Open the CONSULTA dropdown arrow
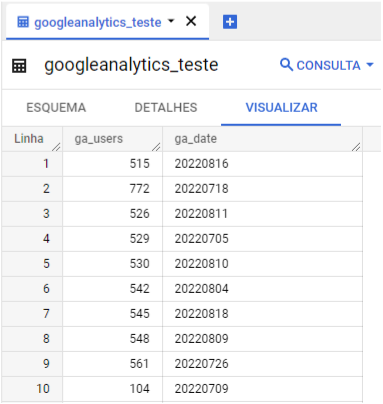Viewport: 383px width, 404px height. click(x=370, y=65)
